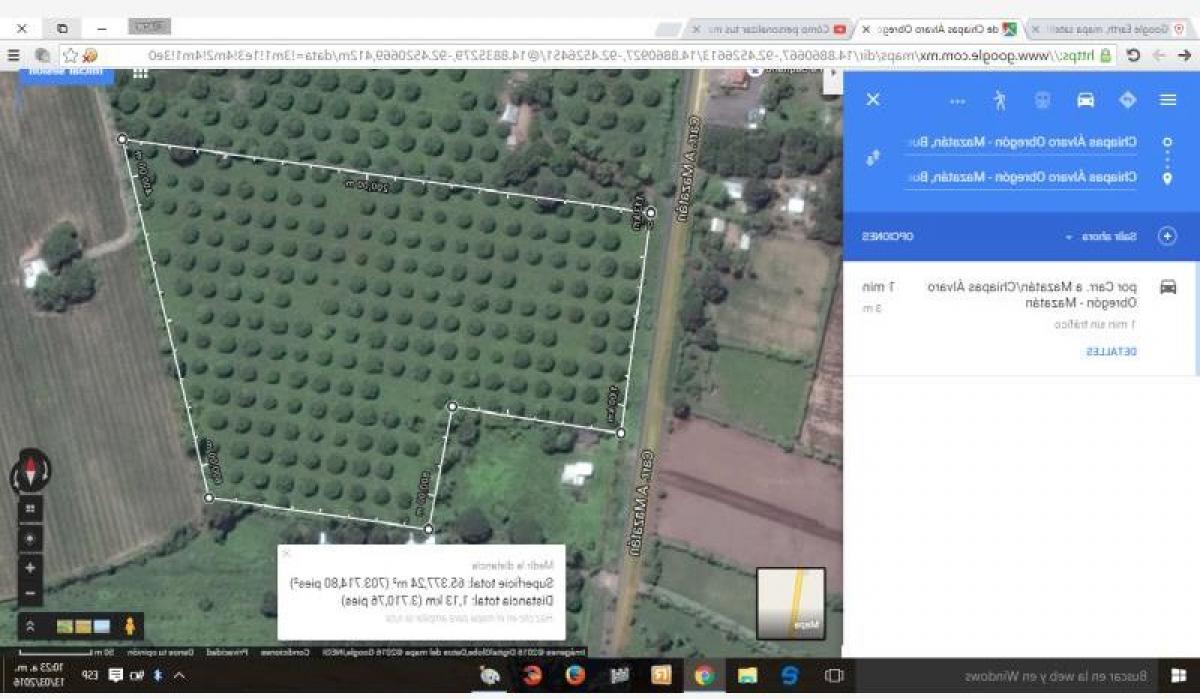The image size is (1200, 699).
Task: Swap origin and destination with the arrows icon
Action: (872, 155)
